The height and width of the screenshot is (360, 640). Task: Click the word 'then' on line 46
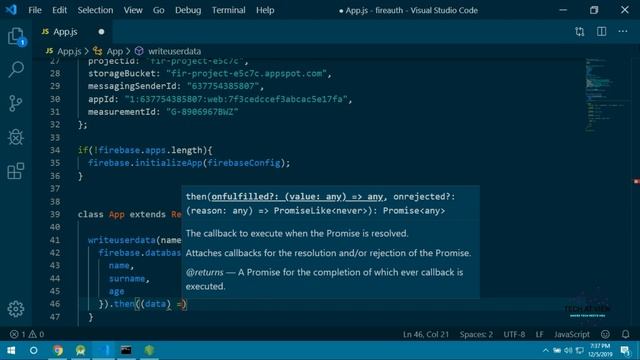click(x=124, y=304)
